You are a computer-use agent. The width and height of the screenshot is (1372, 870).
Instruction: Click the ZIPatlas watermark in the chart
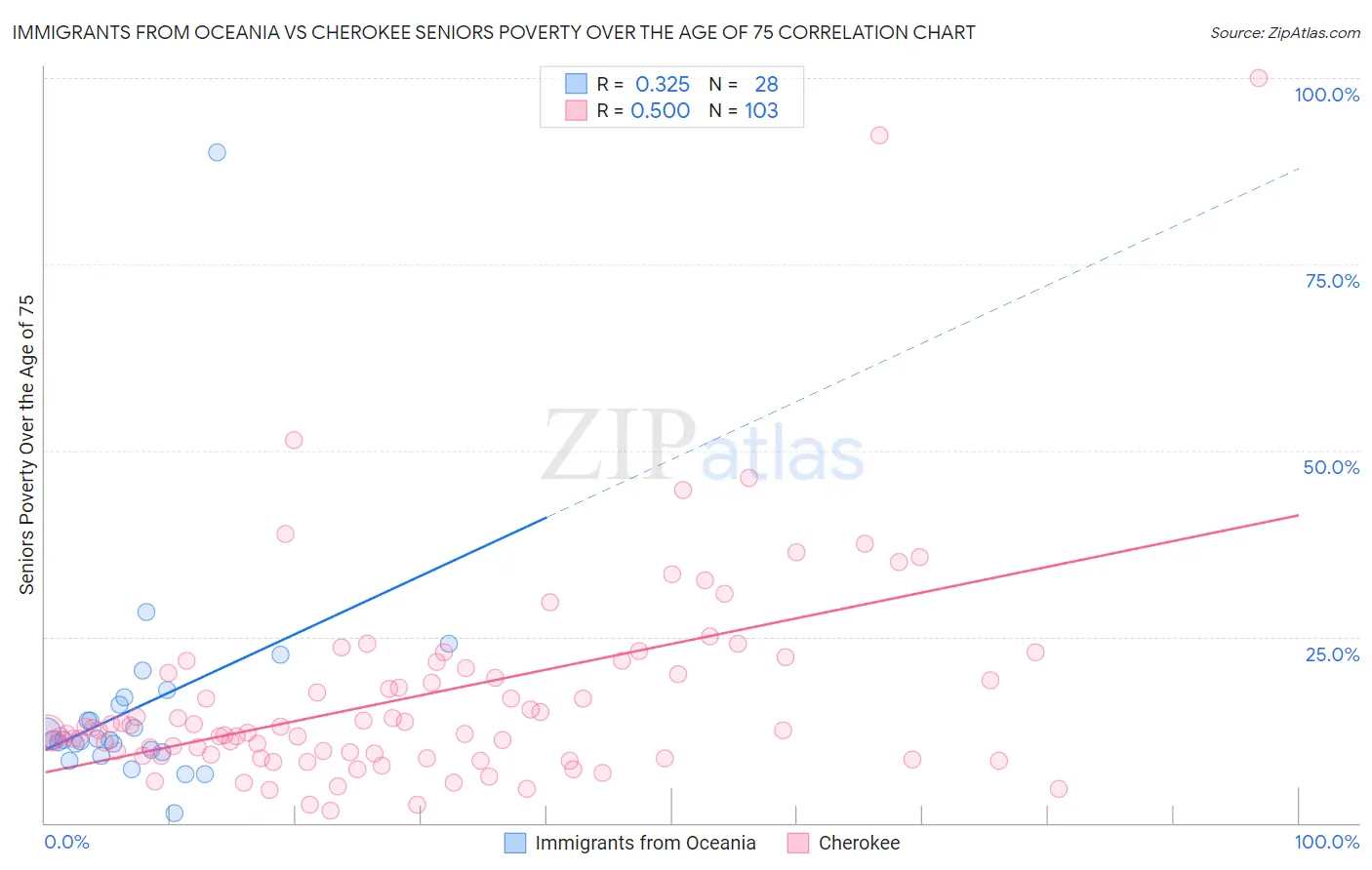pos(703,446)
